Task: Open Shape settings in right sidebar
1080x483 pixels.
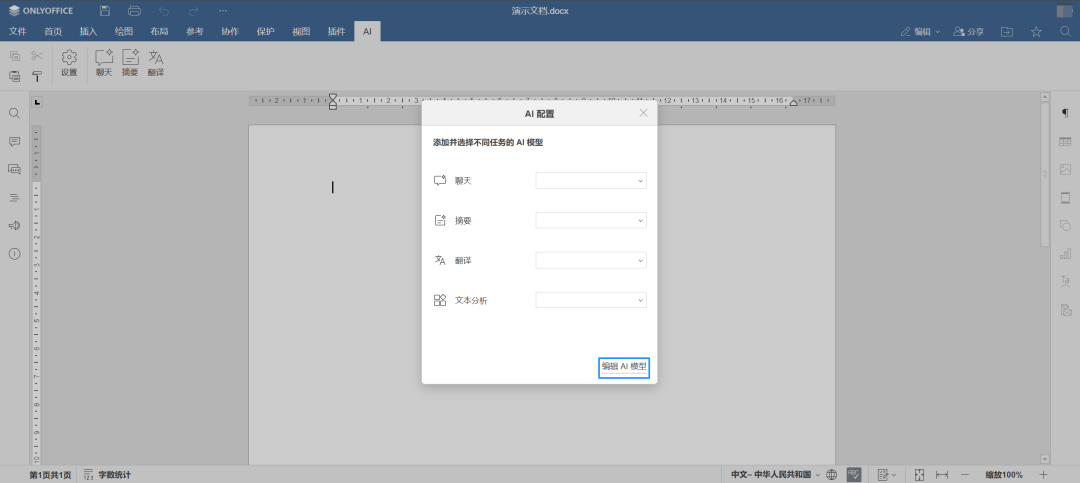Action: pyautogui.click(x=1066, y=226)
